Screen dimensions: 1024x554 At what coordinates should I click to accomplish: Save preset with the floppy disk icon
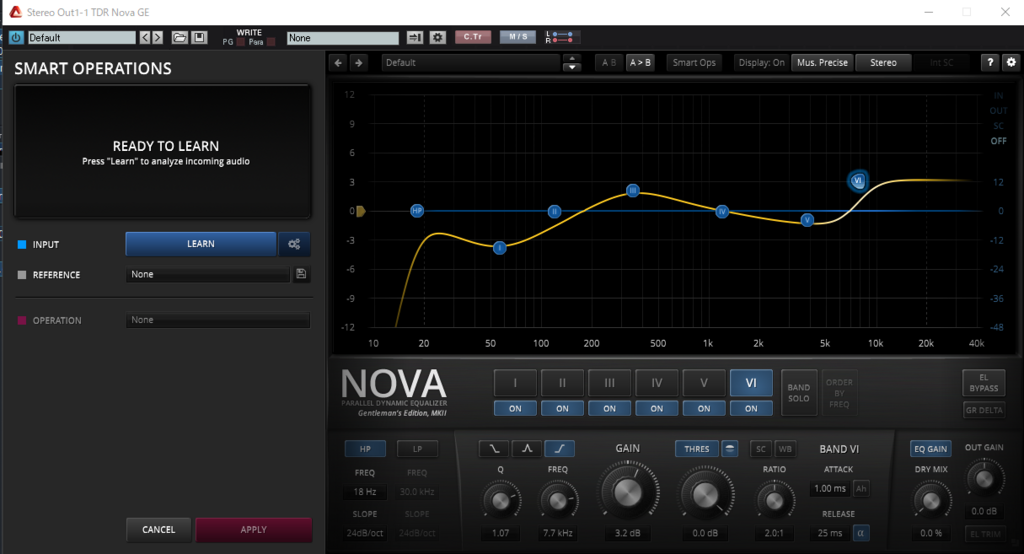[x=199, y=38]
